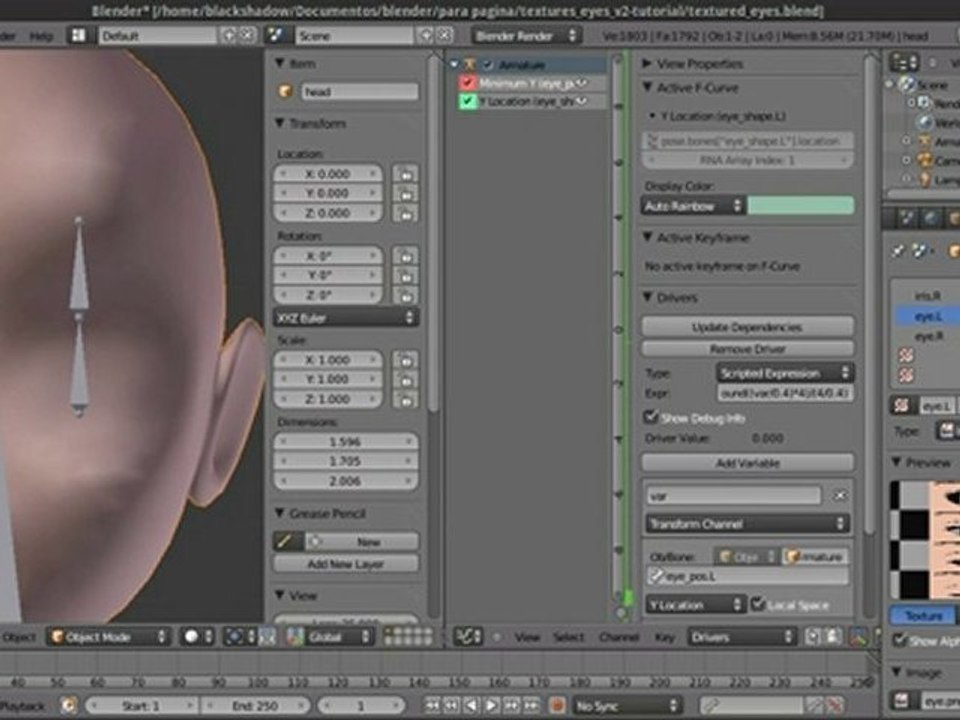Click the Remove Driver button
The image size is (960, 720).
[x=748, y=349]
